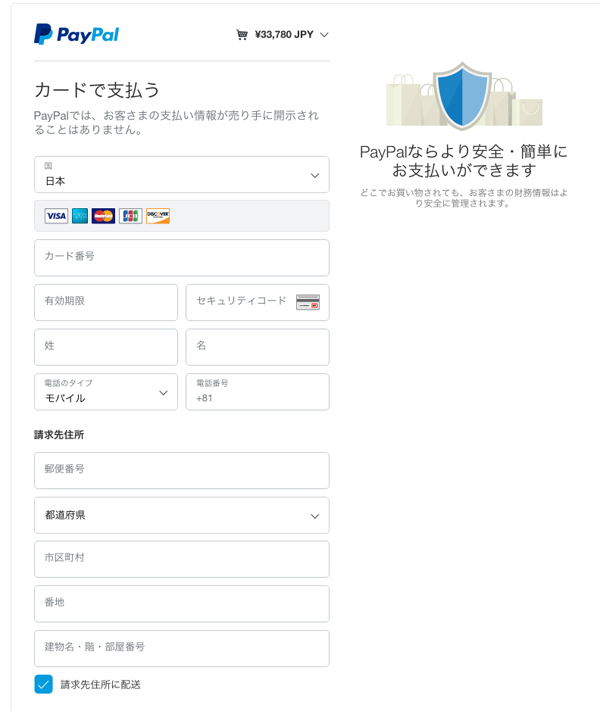This screenshot has height=711, width=600.
Task: Open the 国 country dropdown showing 日本
Action: tap(182, 175)
